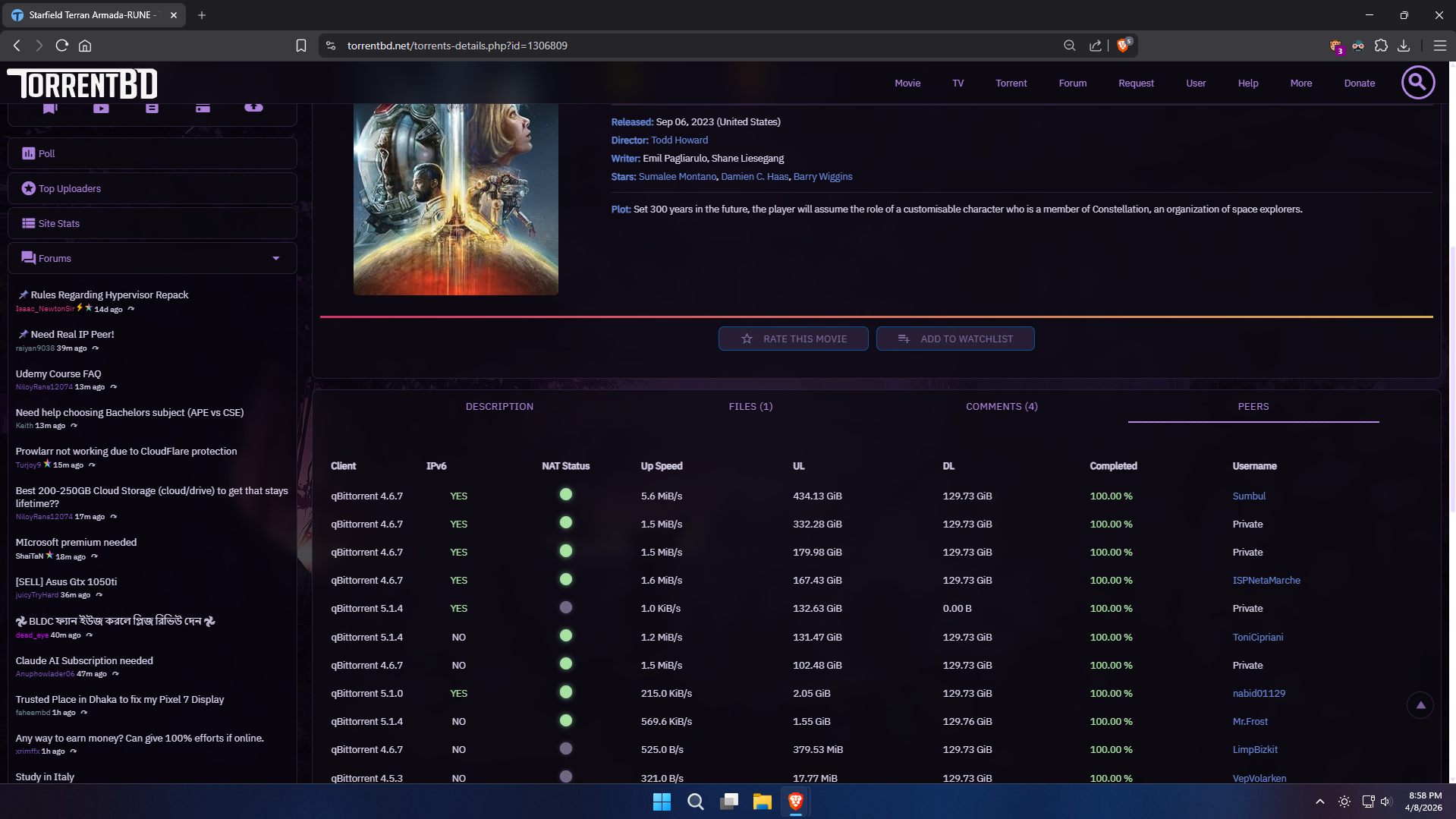Viewport: 1456px width, 819px height.
Task: Open director Todd Howard link
Action: tap(679, 140)
